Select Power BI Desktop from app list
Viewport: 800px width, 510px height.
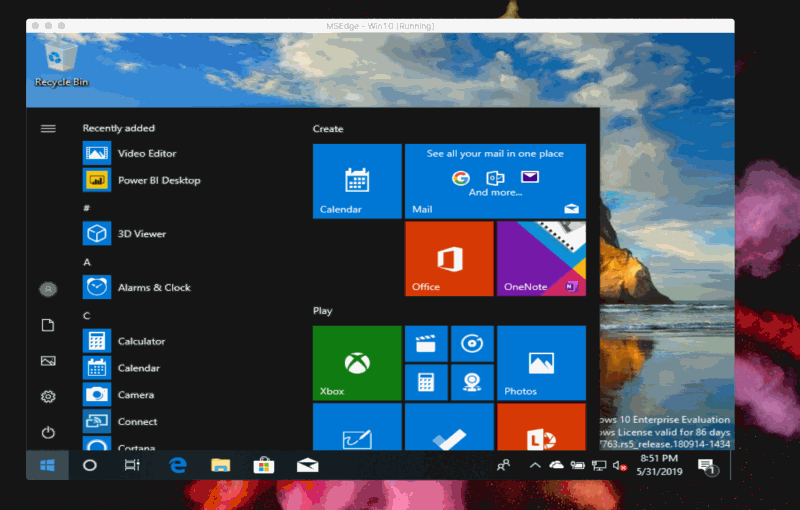pyautogui.click(x=158, y=181)
